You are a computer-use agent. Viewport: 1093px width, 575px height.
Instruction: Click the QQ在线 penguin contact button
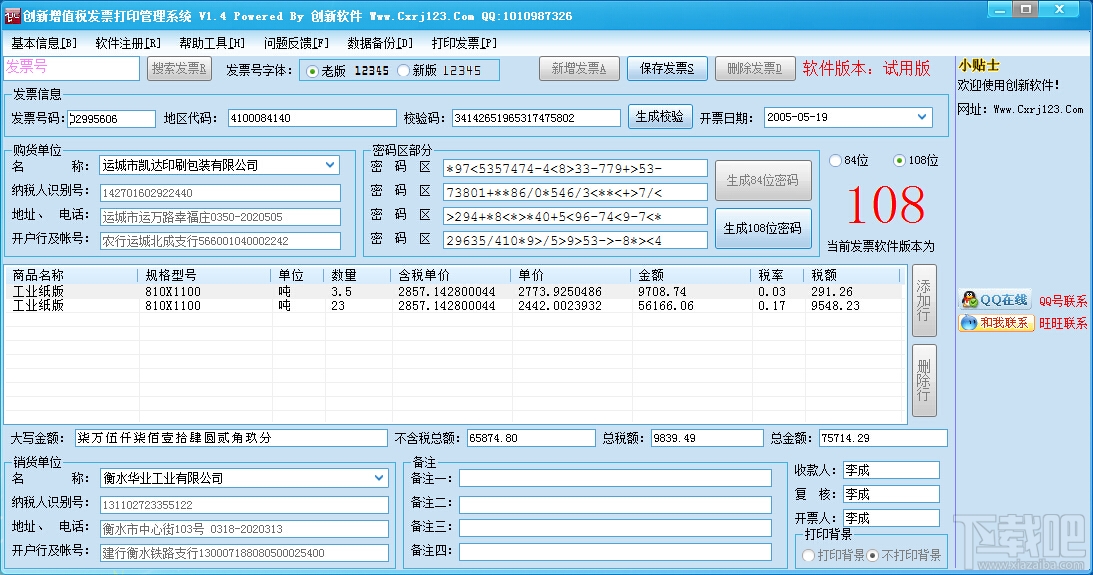(x=995, y=300)
